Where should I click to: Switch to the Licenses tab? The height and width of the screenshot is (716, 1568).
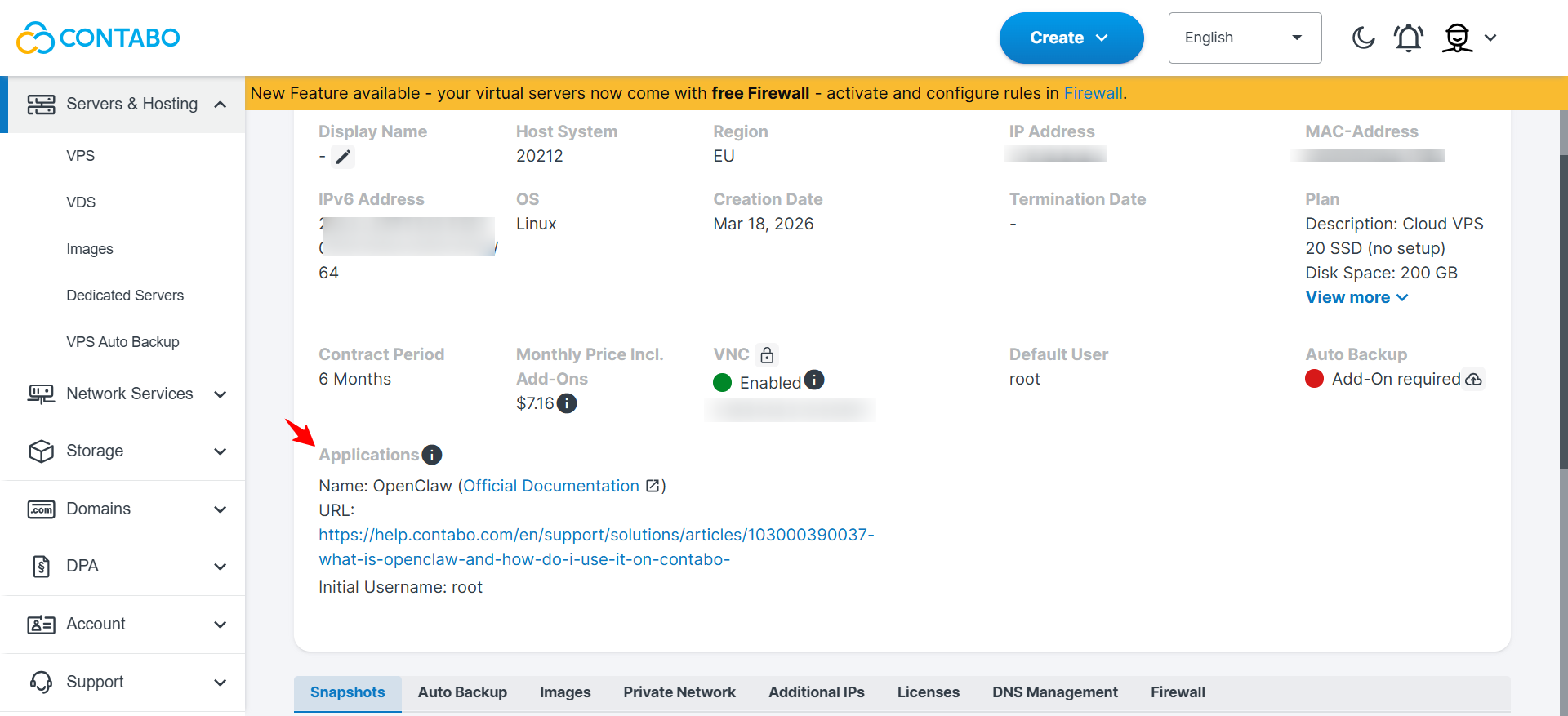point(929,692)
